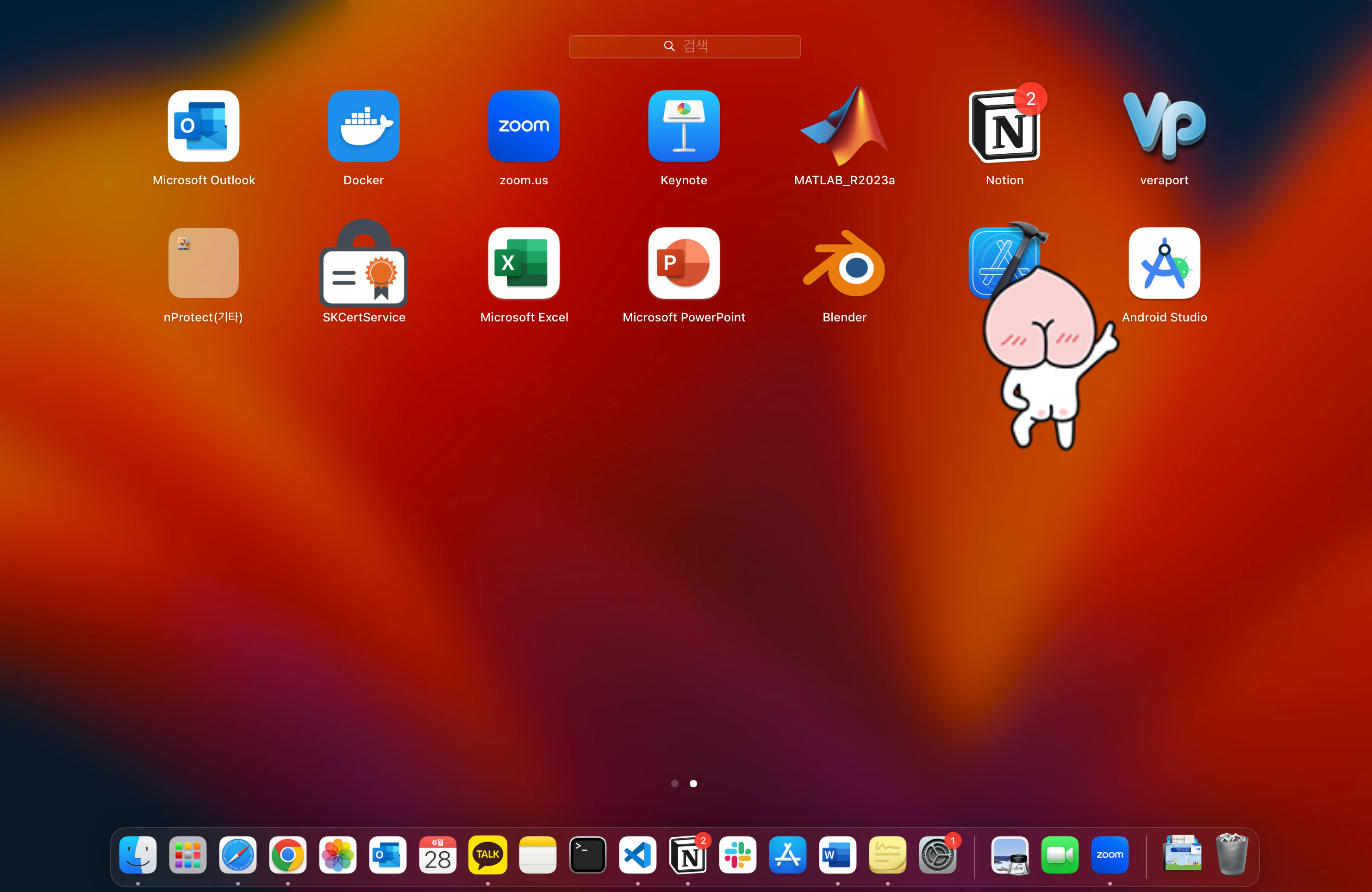This screenshot has width=1372, height=892.
Task: Open Slack from the Dock
Action: click(737, 855)
